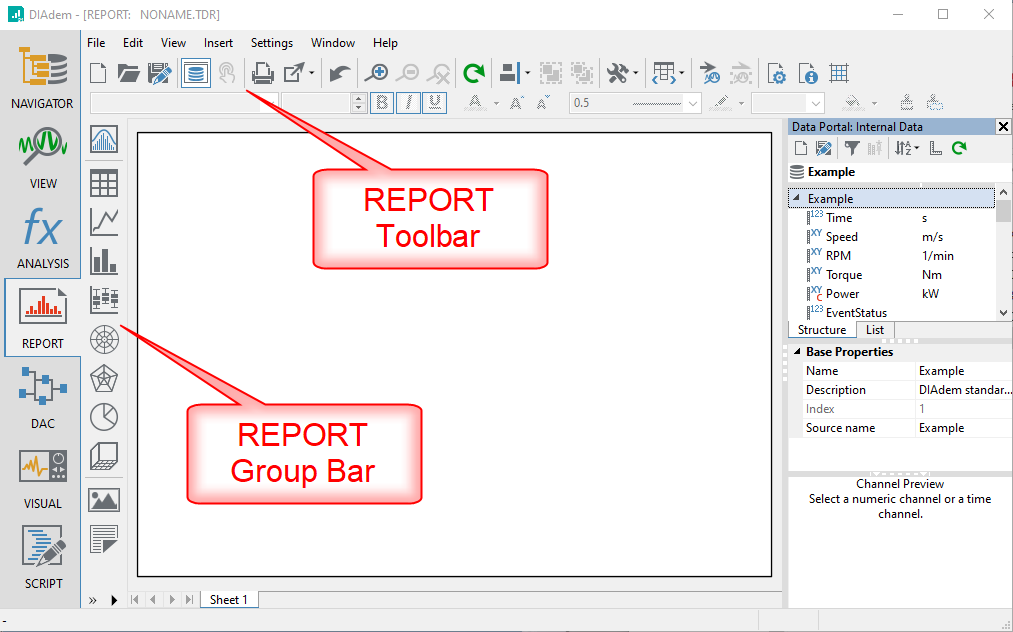Collapse the Base Properties section
The height and width of the screenshot is (632, 1013).
pyautogui.click(x=796, y=352)
